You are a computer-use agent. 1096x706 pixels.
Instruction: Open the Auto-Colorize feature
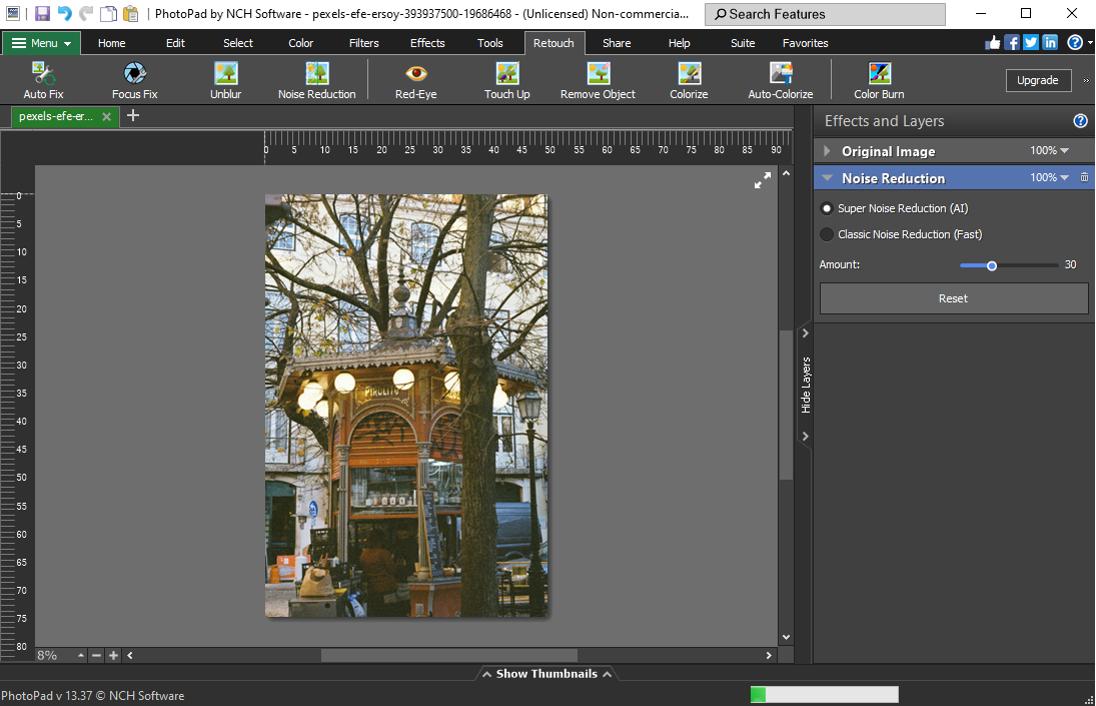pos(780,80)
